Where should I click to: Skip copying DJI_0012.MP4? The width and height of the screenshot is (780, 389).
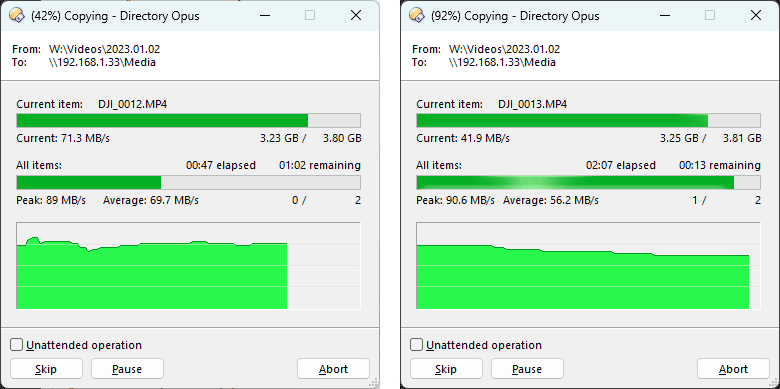point(46,369)
